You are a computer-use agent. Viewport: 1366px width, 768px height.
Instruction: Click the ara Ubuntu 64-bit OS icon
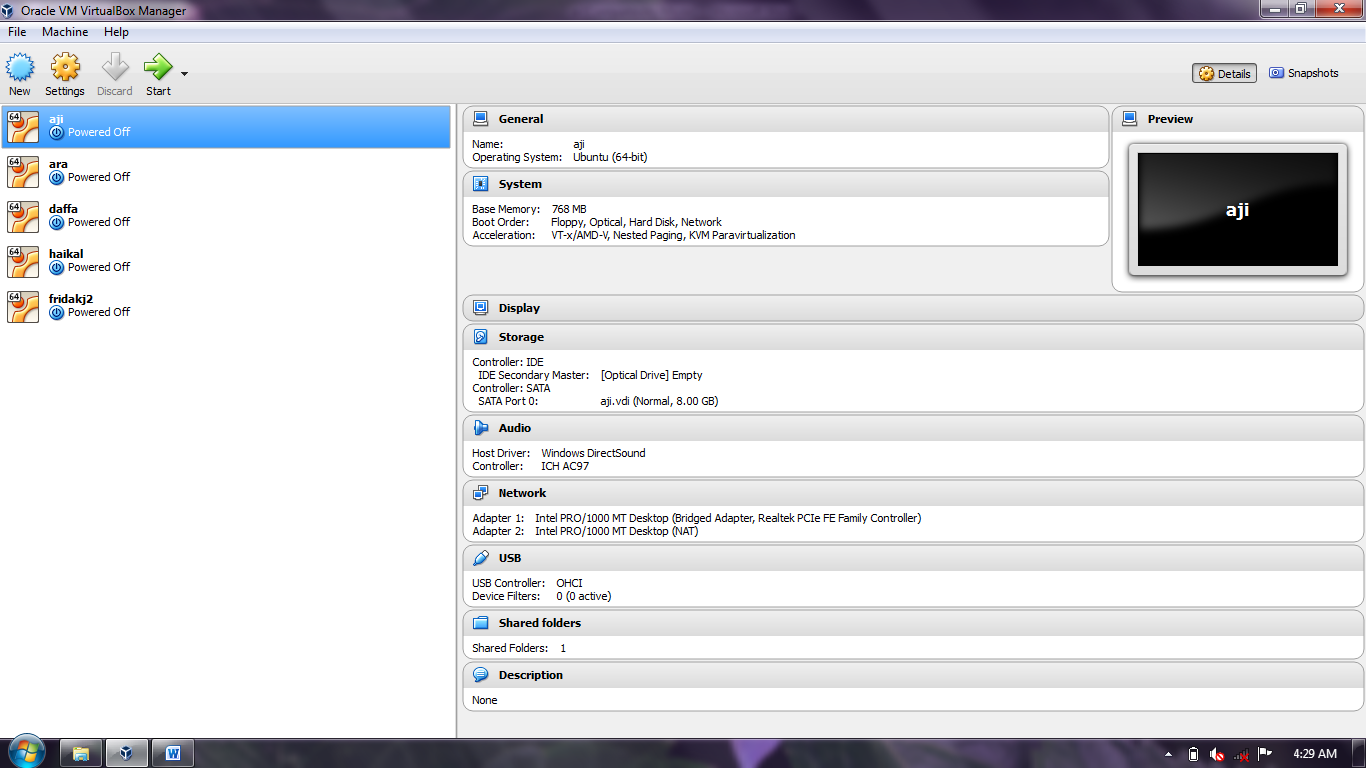click(23, 171)
